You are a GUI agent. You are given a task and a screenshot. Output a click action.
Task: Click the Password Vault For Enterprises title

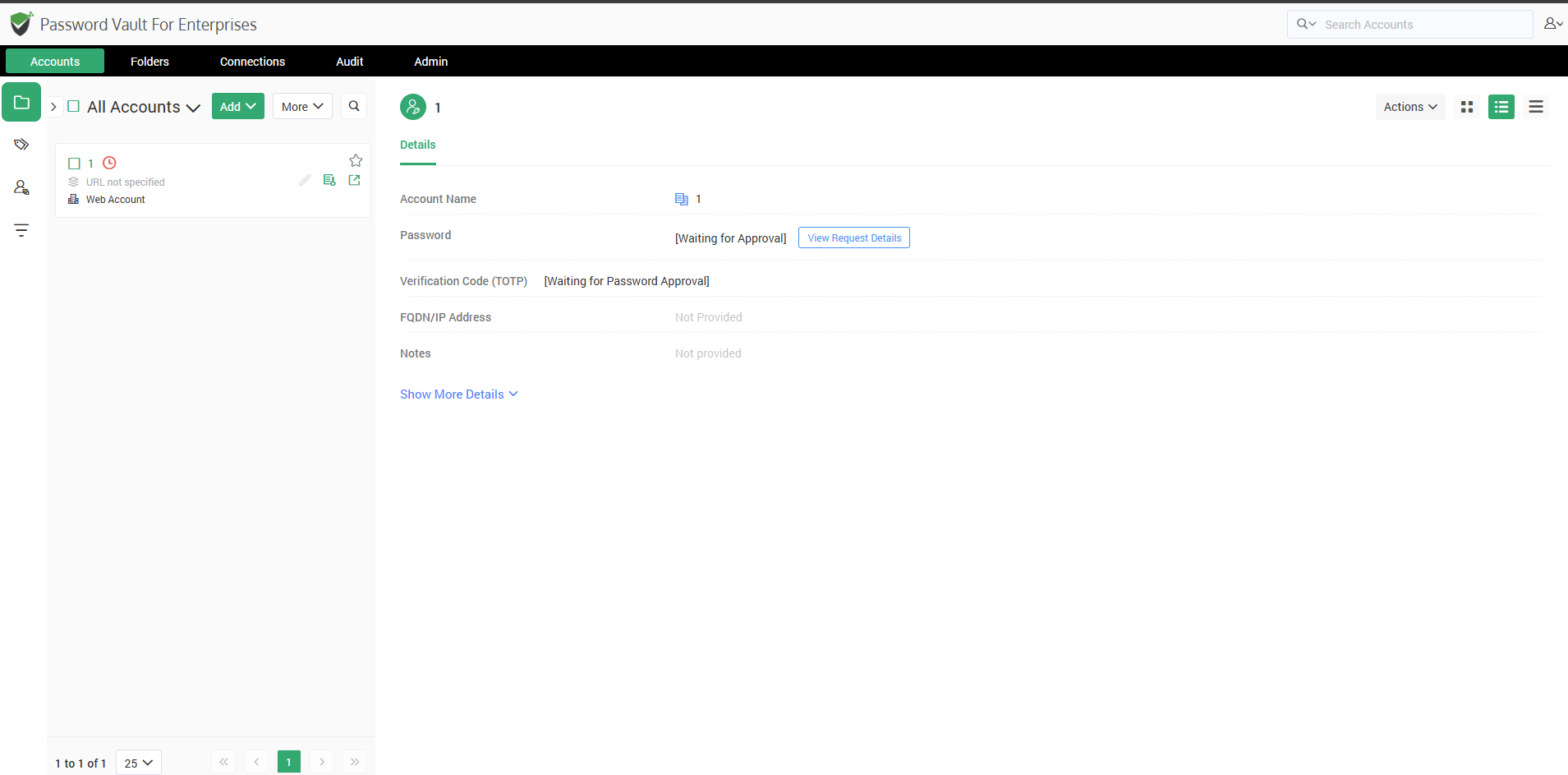[148, 25]
